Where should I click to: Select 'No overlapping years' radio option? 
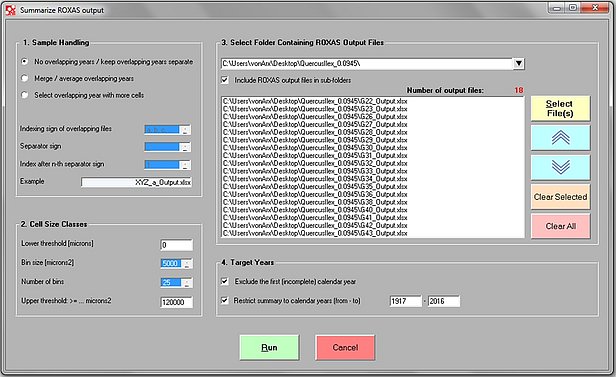tap(25, 62)
